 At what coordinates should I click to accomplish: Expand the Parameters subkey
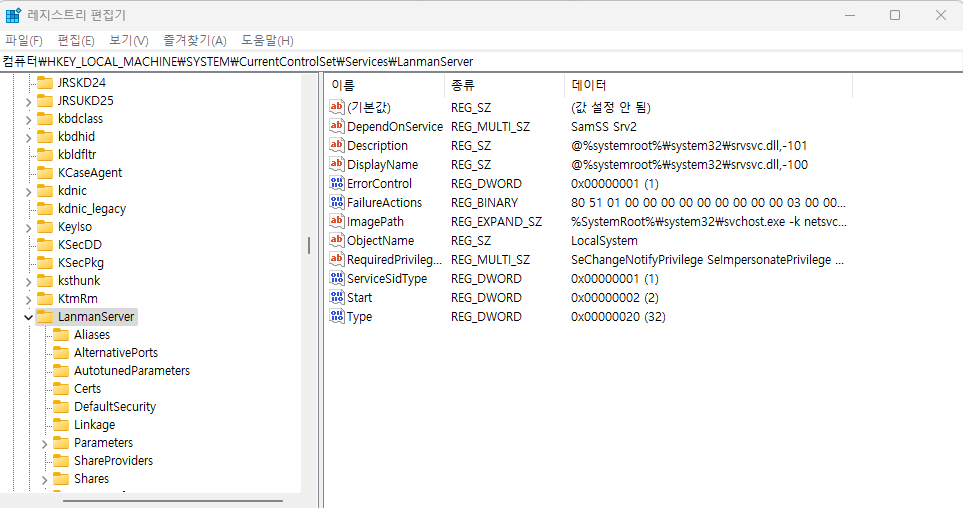pyautogui.click(x=45, y=443)
